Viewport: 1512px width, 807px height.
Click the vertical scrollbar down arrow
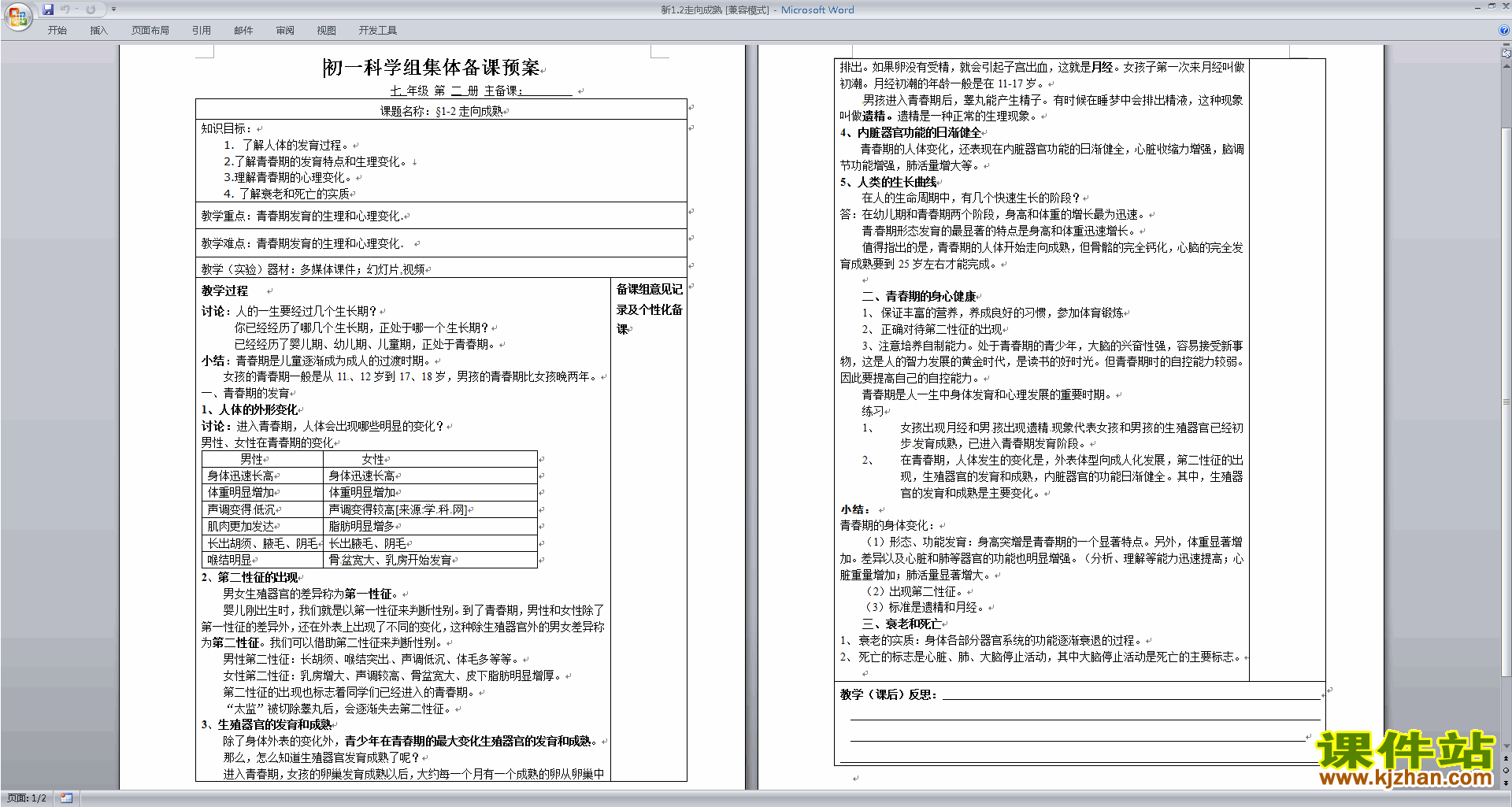click(x=1506, y=746)
